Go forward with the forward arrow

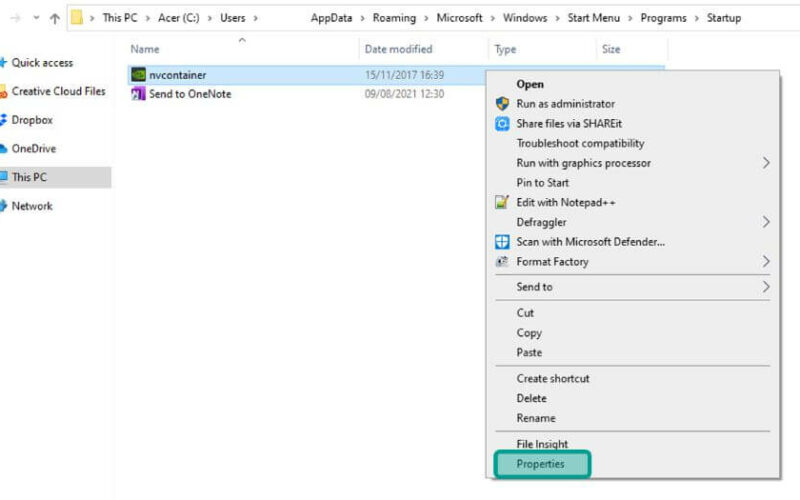[x=16, y=18]
